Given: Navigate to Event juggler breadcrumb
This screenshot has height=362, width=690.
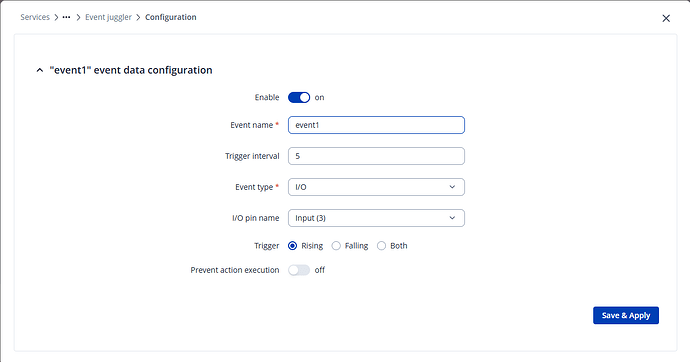Looking at the screenshot, I should [108, 17].
